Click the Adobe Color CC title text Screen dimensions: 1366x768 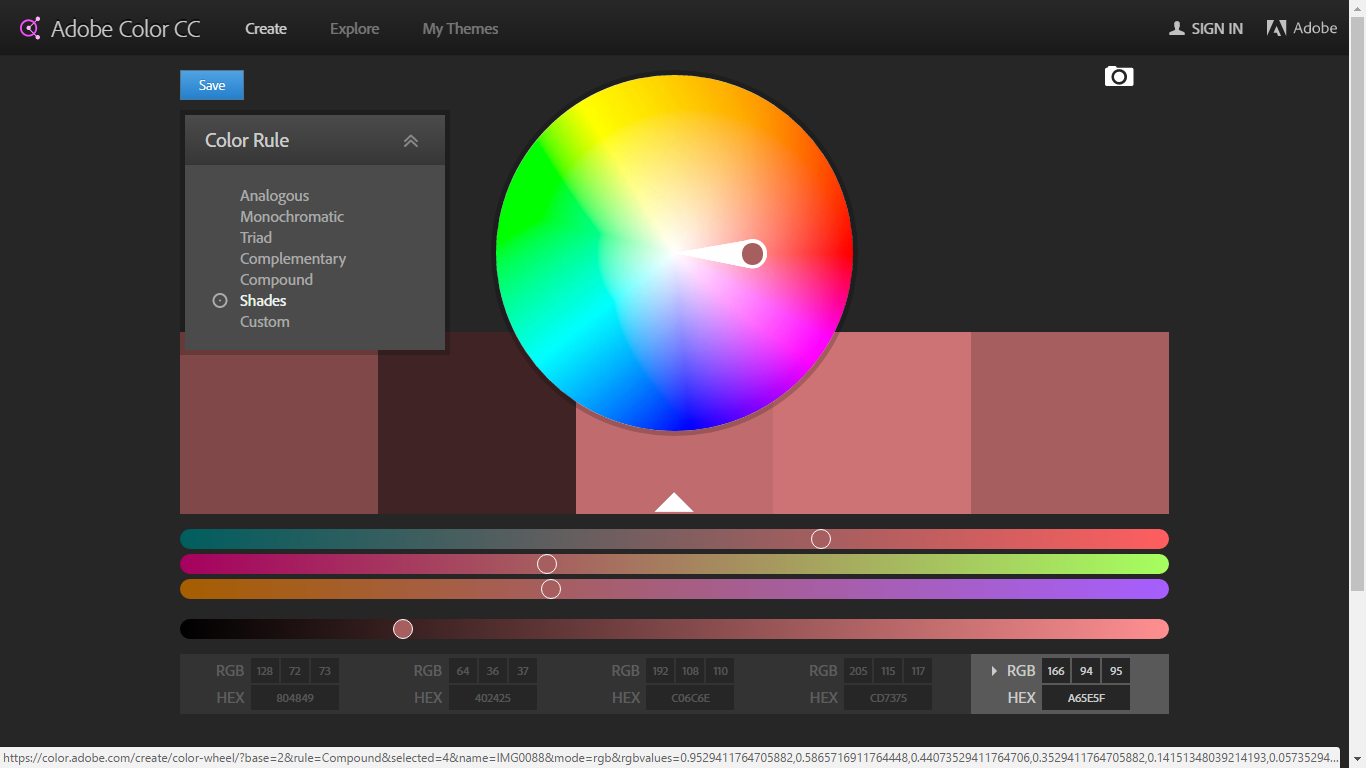point(126,29)
